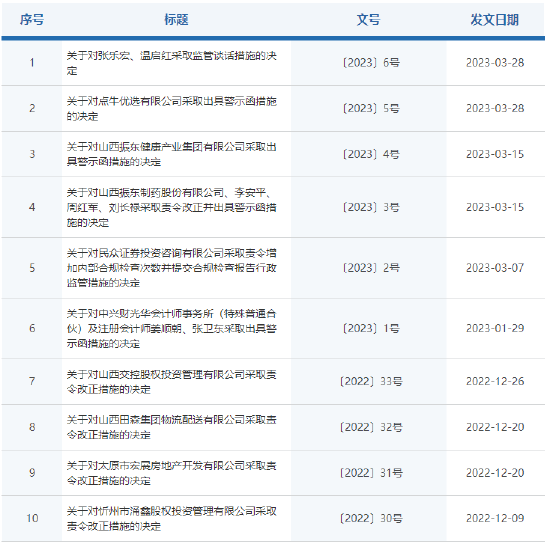Click the date 2023-03-28 in row 1
Image resolution: width=550 pixels, height=544 pixels.
point(495,63)
